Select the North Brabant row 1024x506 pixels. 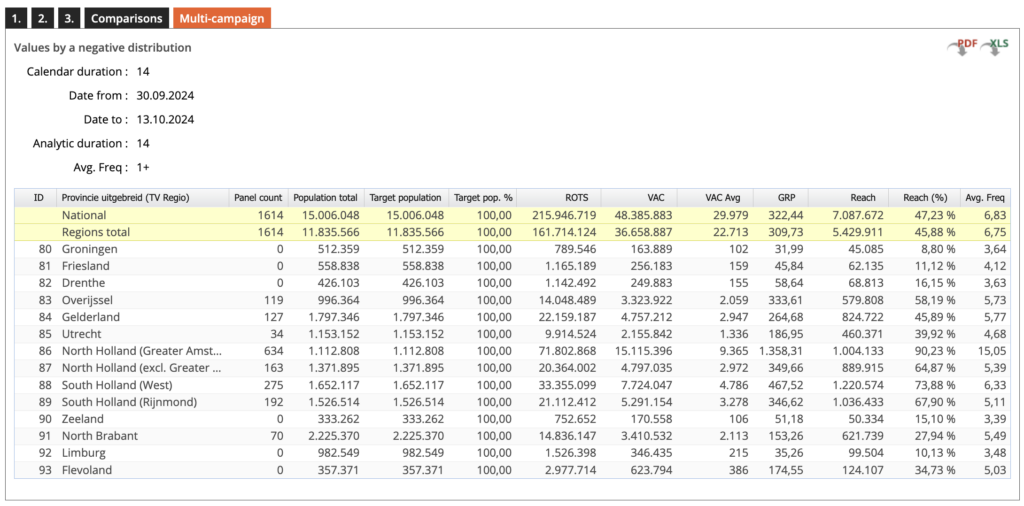pos(99,436)
